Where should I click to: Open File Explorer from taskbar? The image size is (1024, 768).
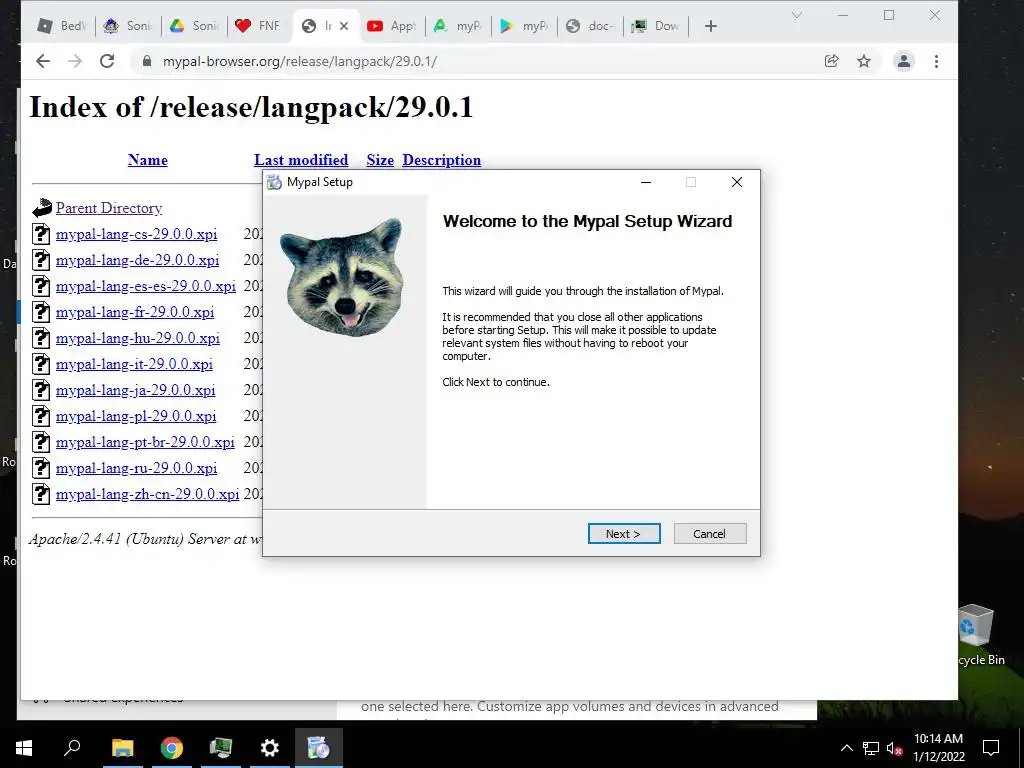(122, 748)
